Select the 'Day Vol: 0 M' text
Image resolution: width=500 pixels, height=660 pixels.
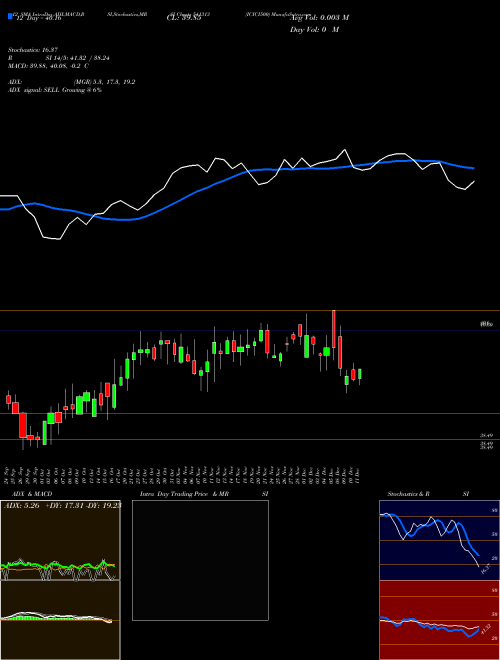click(314, 30)
